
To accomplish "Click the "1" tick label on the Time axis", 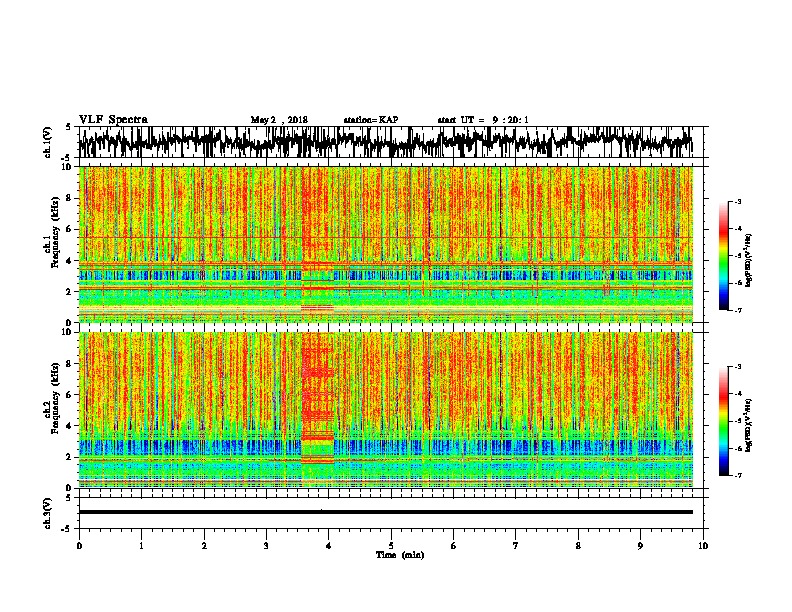I will pos(141,546).
